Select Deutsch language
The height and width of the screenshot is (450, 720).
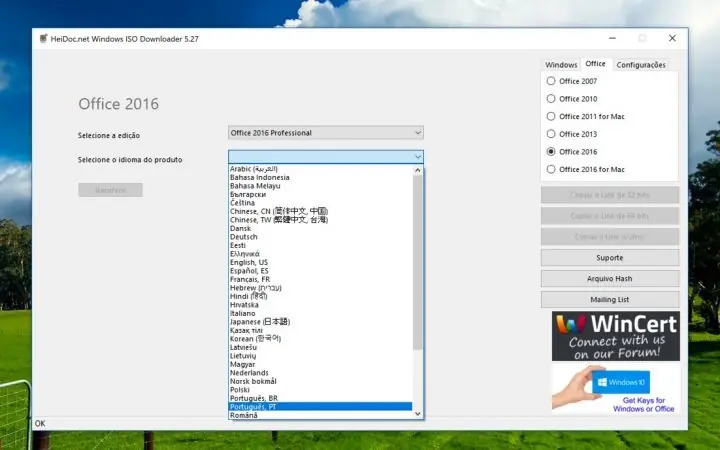pyautogui.click(x=321, y=237)
